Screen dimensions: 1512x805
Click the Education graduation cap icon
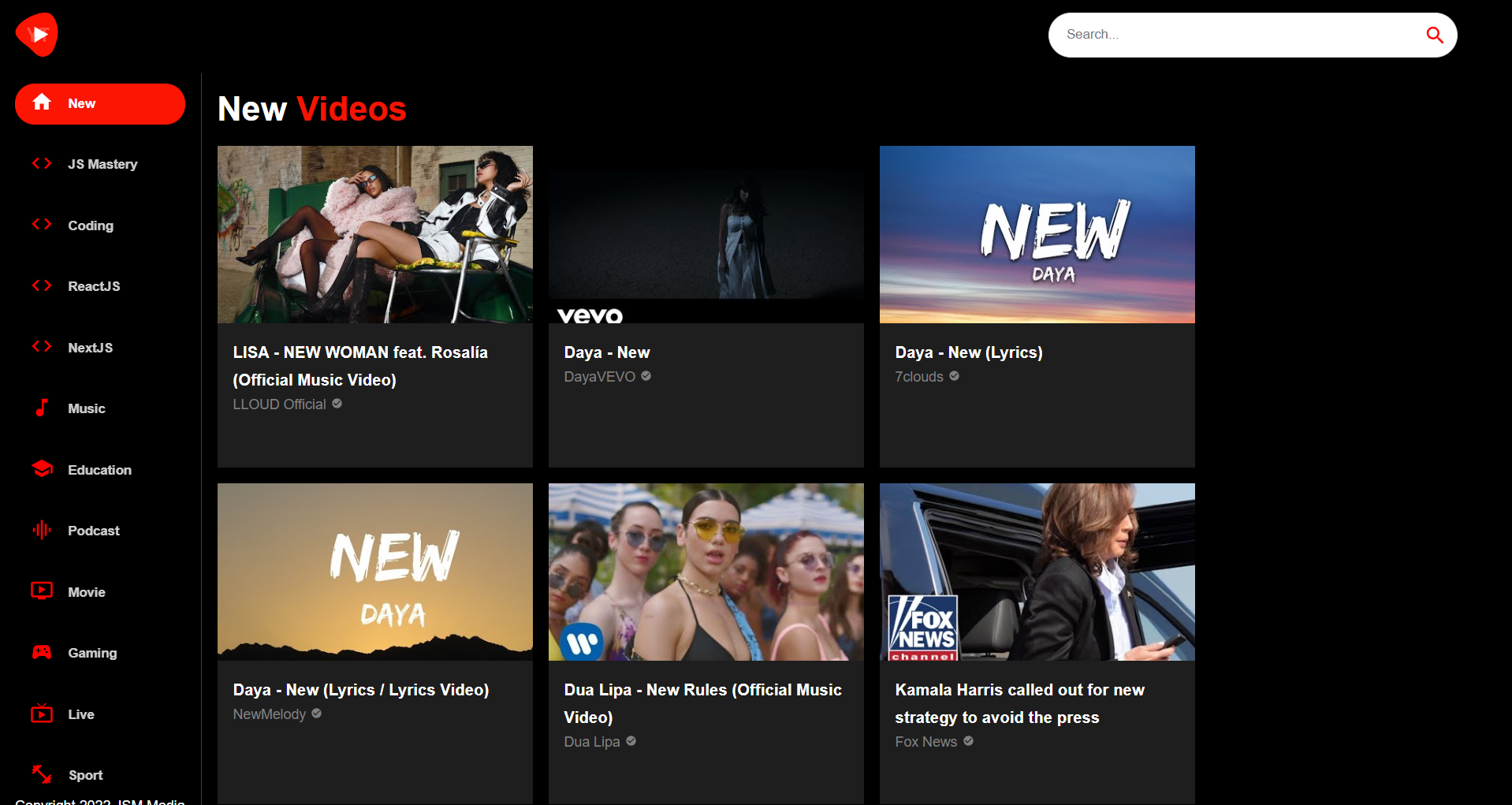(x=42, y=469)
